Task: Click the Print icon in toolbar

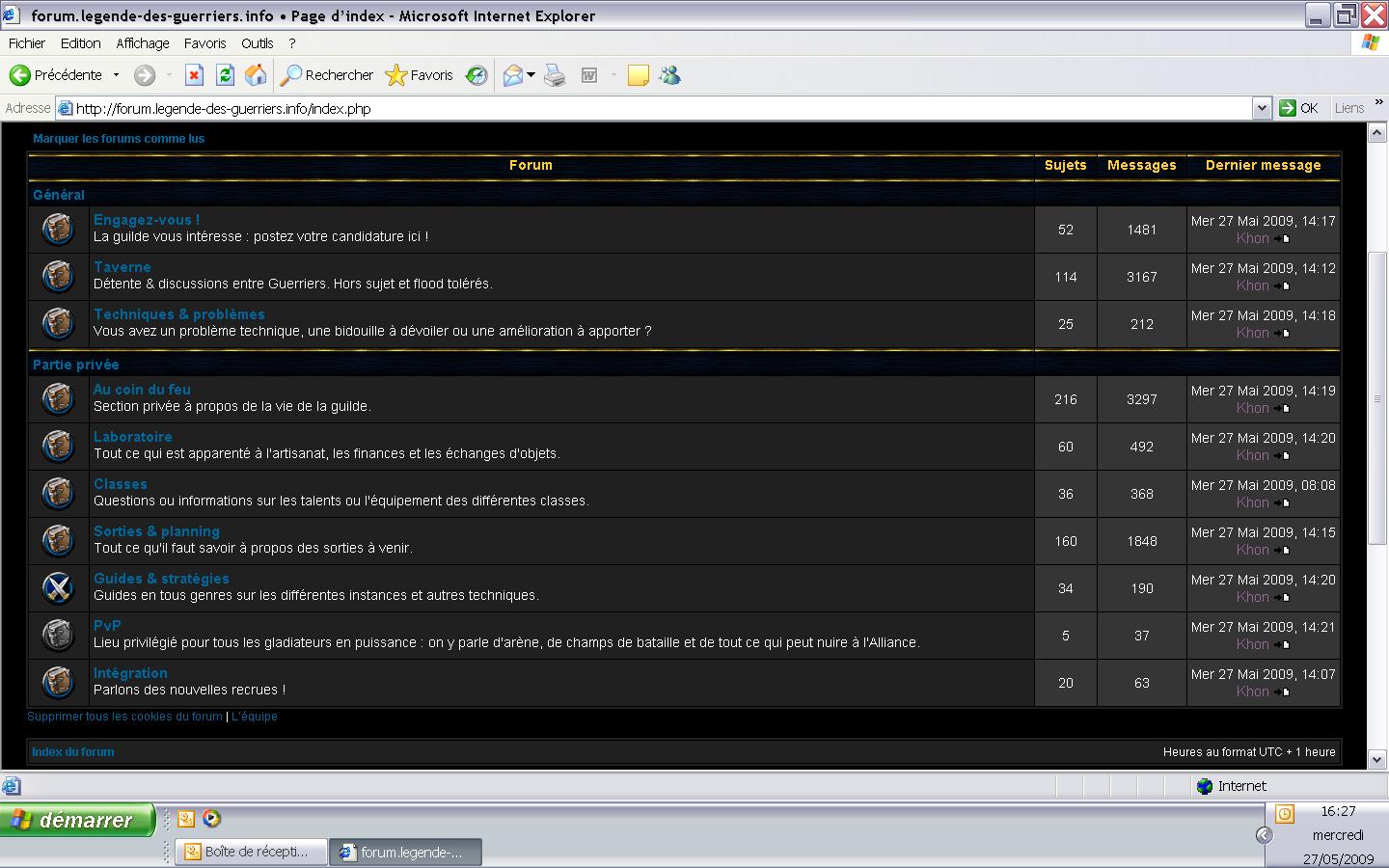Action: click(x=555, y=75)
